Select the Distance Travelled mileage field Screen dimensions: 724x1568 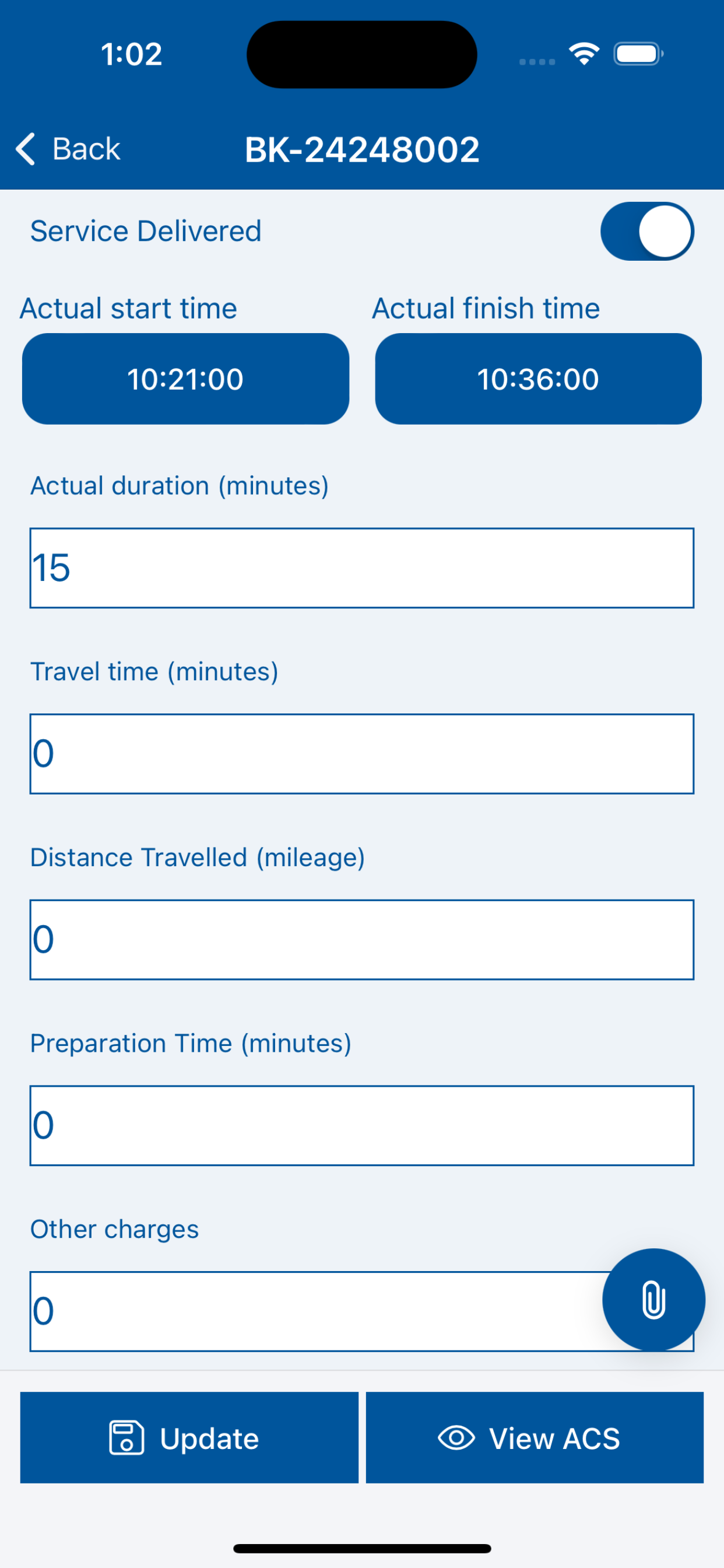(362, 939)
